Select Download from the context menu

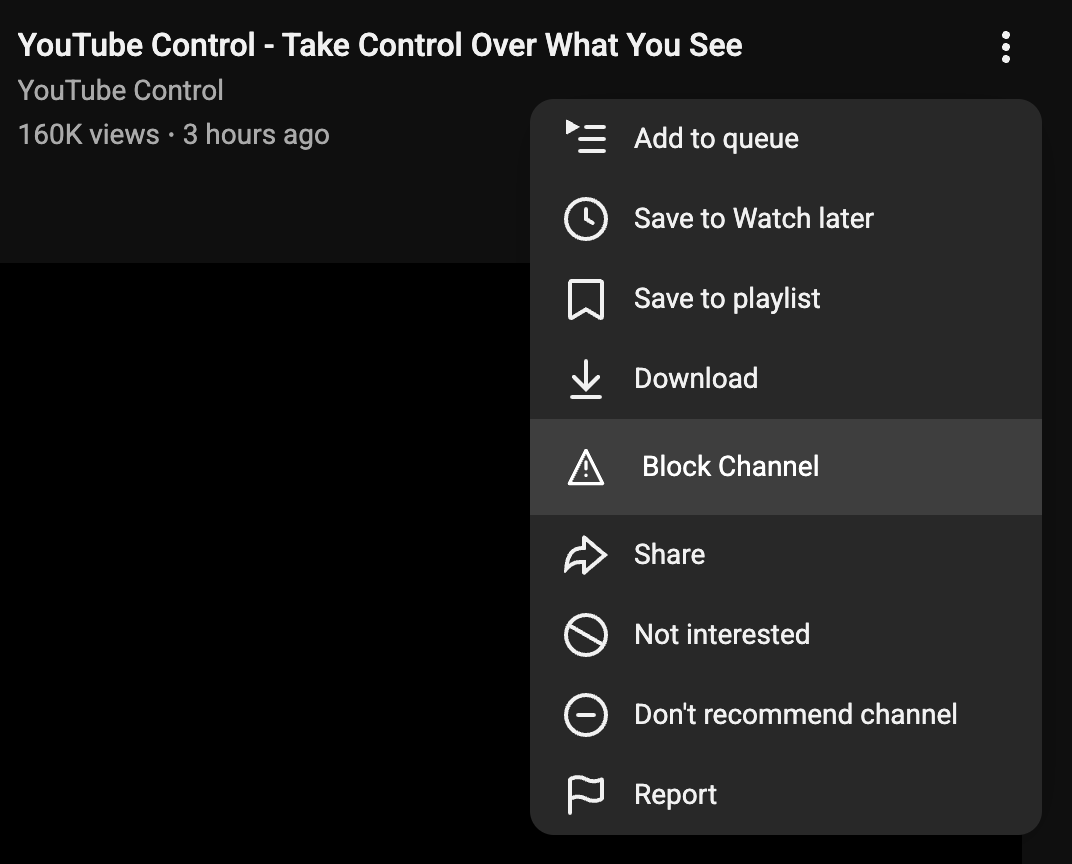(697, 378)
